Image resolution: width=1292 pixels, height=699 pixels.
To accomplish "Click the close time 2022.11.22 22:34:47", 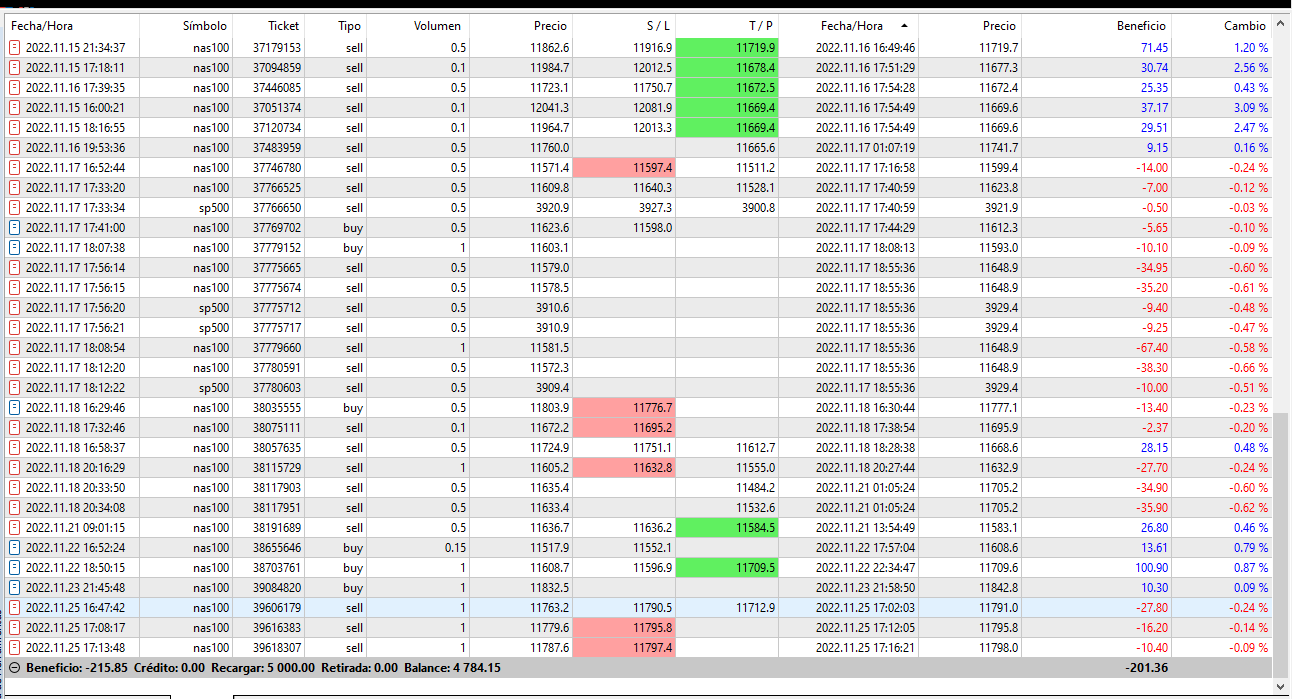I will (x=866, y=567).
